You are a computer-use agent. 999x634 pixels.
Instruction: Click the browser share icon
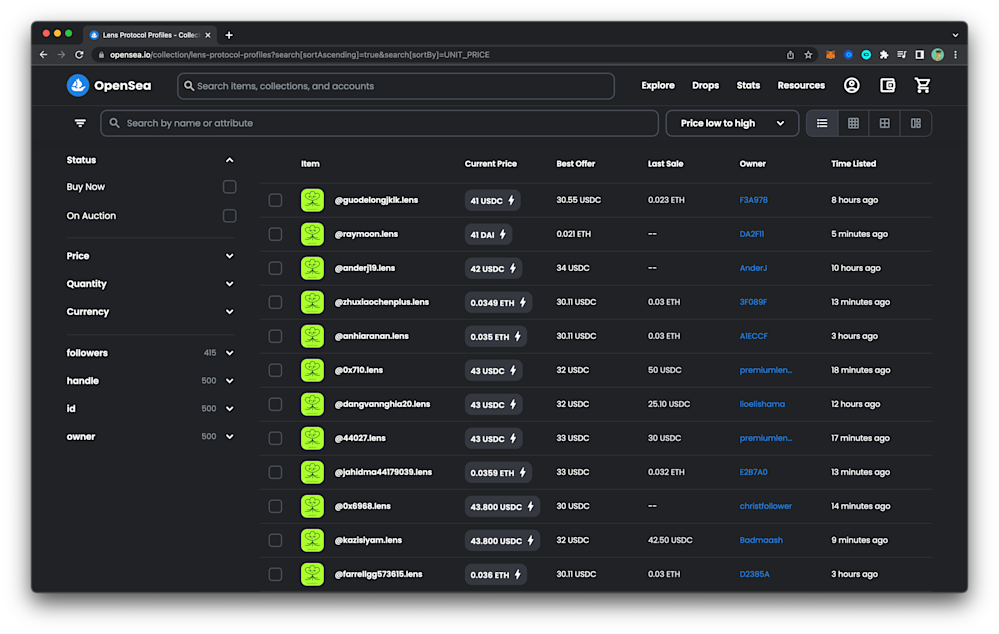coord(790,55)
